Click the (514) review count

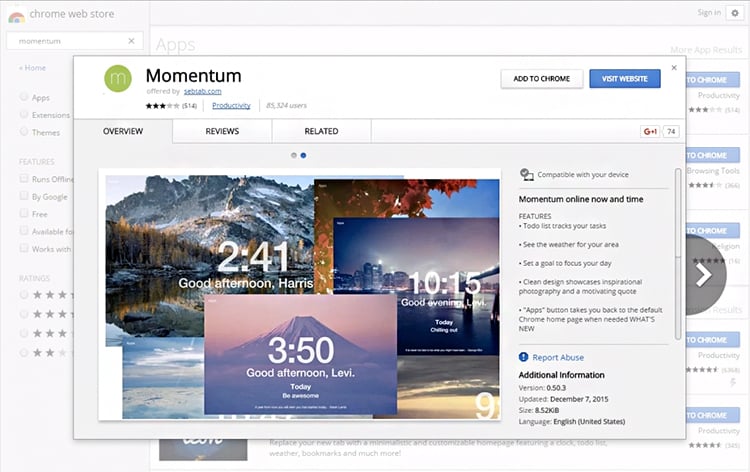click(189, 106)
